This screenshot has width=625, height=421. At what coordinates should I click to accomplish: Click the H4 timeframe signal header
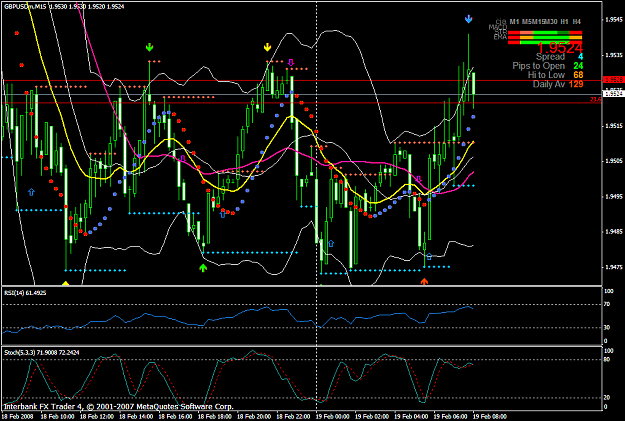click(x=577, y=22)
